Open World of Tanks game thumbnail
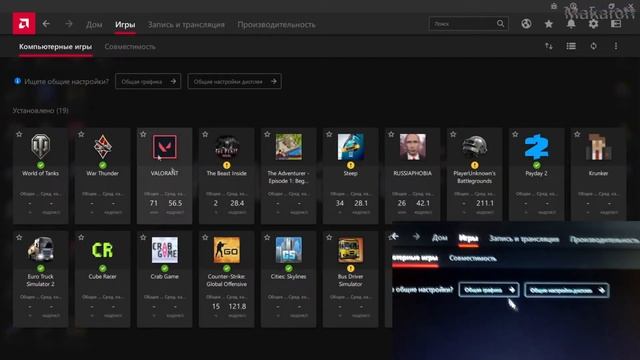 [x=40, y=147]
